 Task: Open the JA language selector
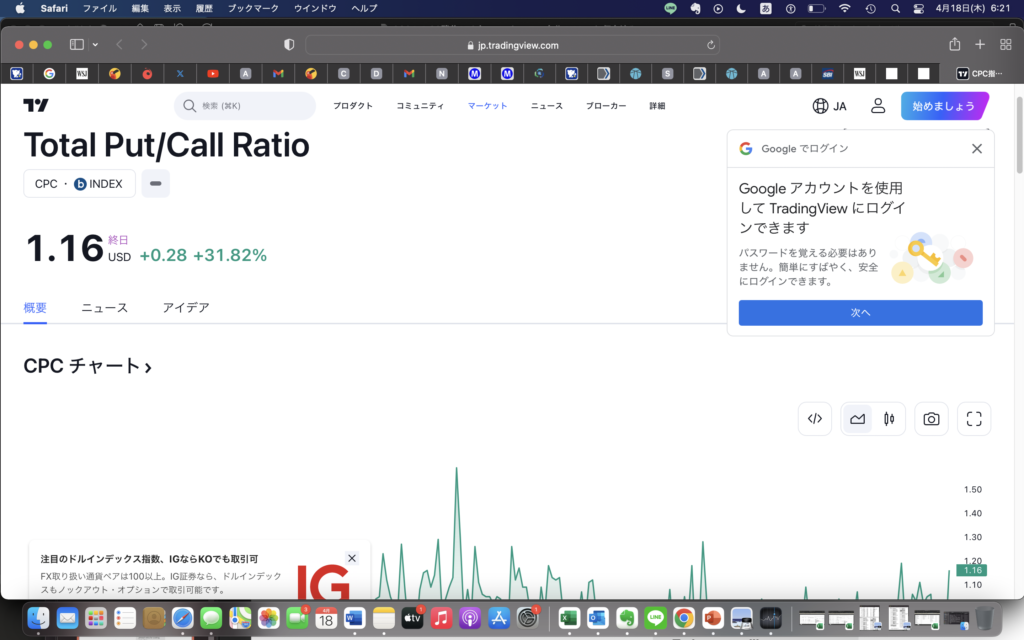click(x=829, y=106)
